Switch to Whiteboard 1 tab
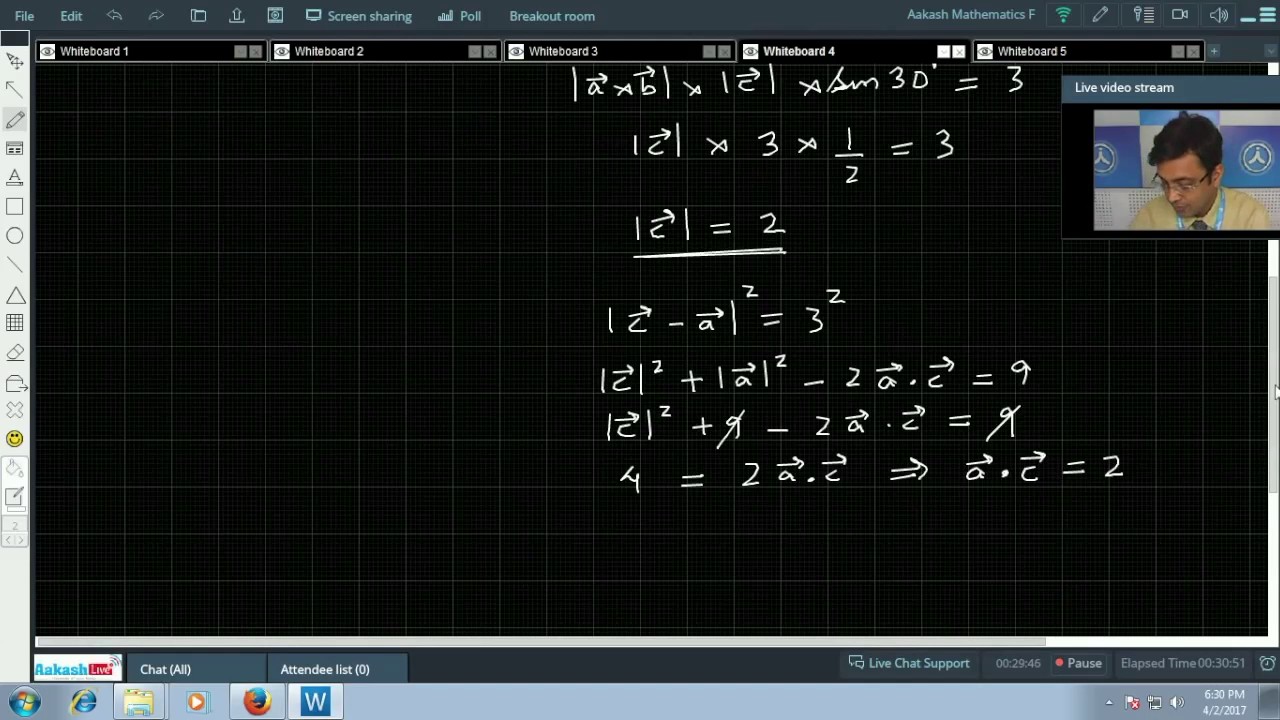This screenshot has height=720, width=1280. [94, 51]
